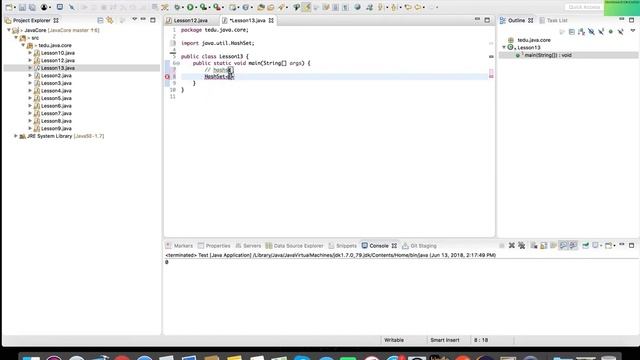The width and height of the screenshot is (640, 360).
Task: Open the New file dropdown arrow
Action: [x=14, y=8]
